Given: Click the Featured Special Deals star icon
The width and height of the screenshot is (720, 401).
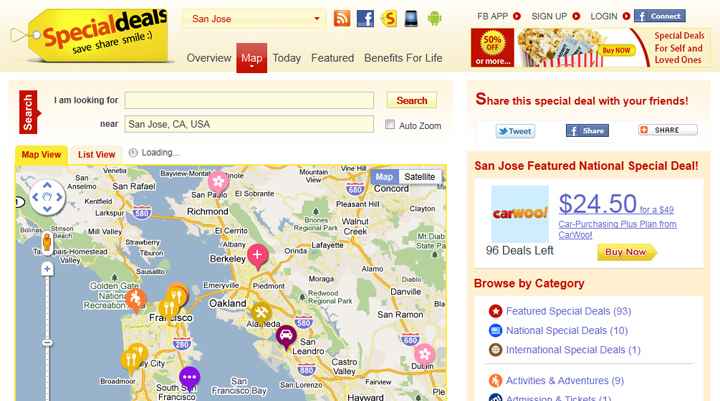Looking at the screenshot, I should pos(495,311).
